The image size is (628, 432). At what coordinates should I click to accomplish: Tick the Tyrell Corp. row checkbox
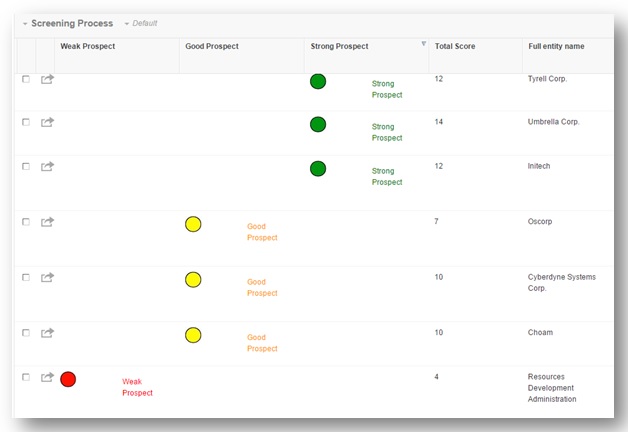26,79
